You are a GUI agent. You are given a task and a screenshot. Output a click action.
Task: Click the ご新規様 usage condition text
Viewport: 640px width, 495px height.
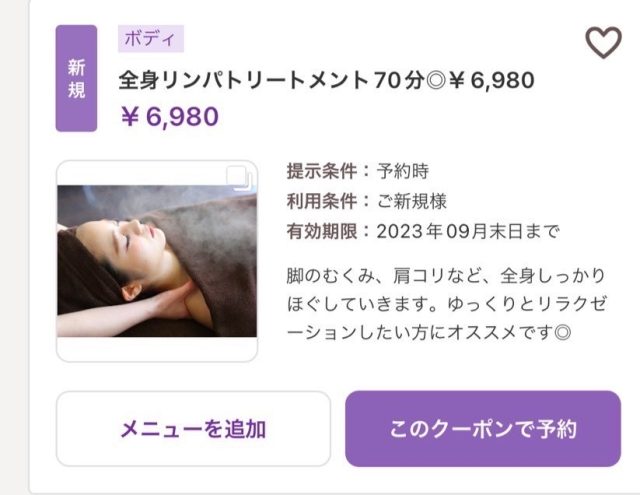[x=411, y=201]
